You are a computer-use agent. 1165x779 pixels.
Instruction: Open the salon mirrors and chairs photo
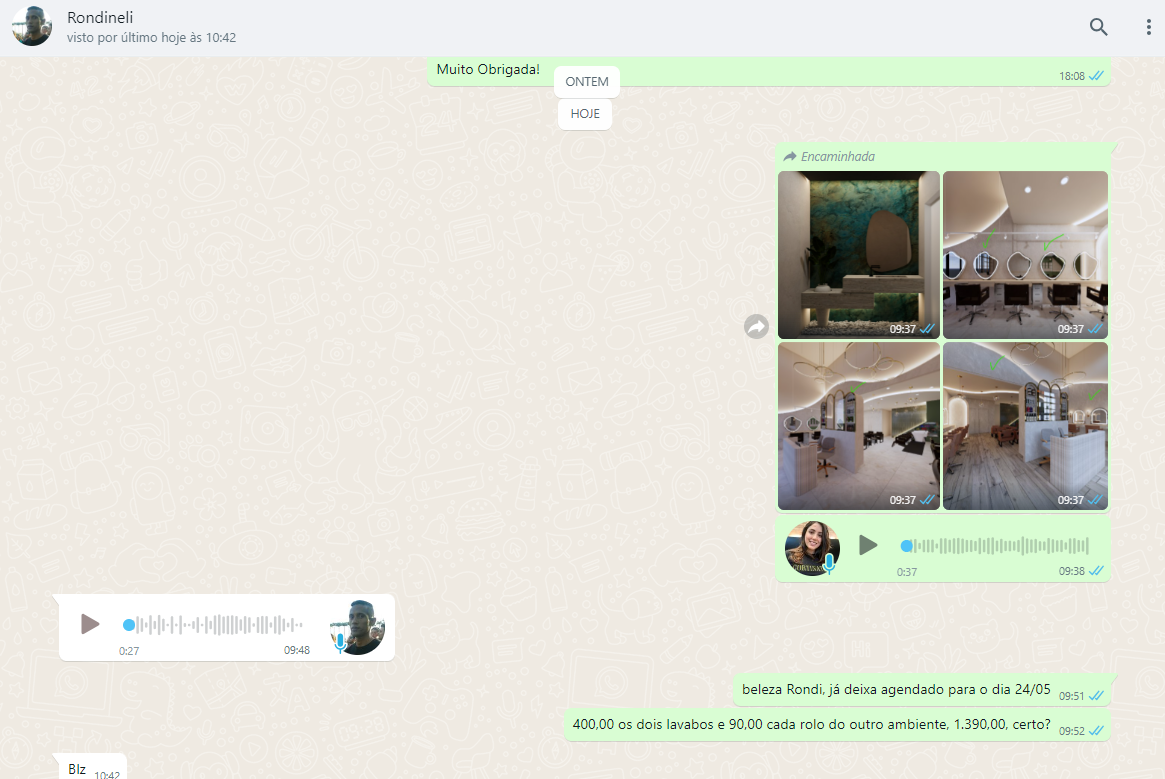pos(1025,255)
